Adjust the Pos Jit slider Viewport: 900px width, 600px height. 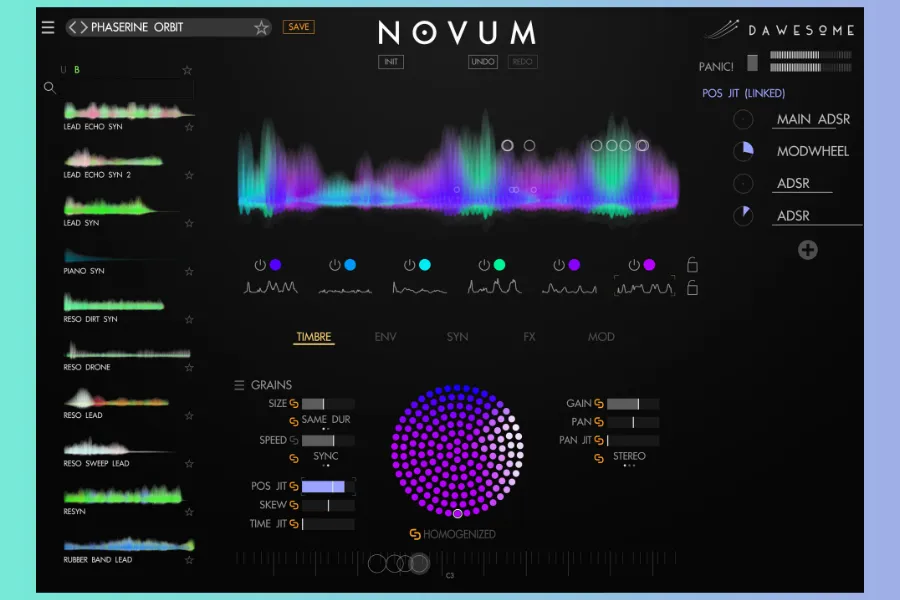[328, 486]
